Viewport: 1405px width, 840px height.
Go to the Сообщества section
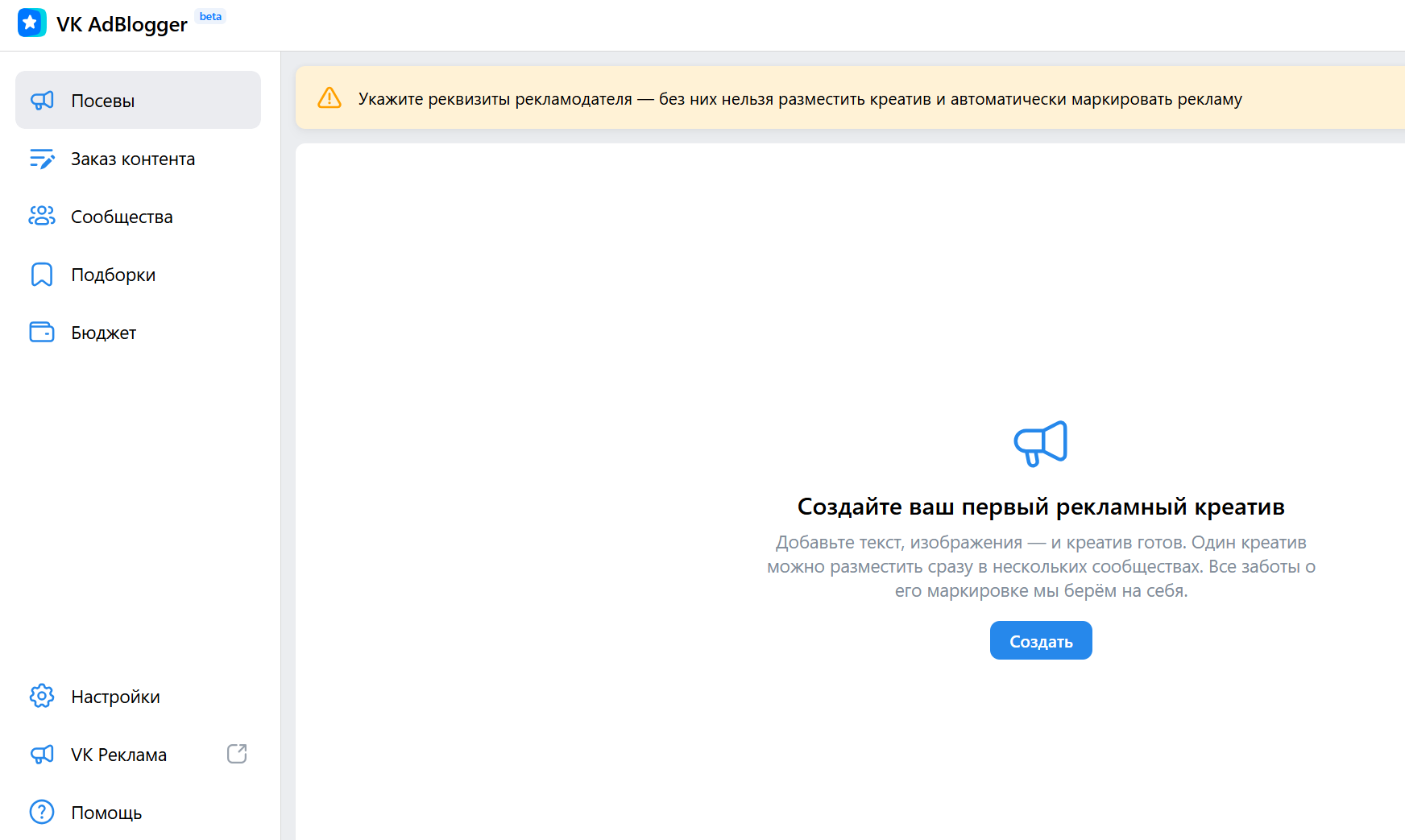click(x=122, y=217)
